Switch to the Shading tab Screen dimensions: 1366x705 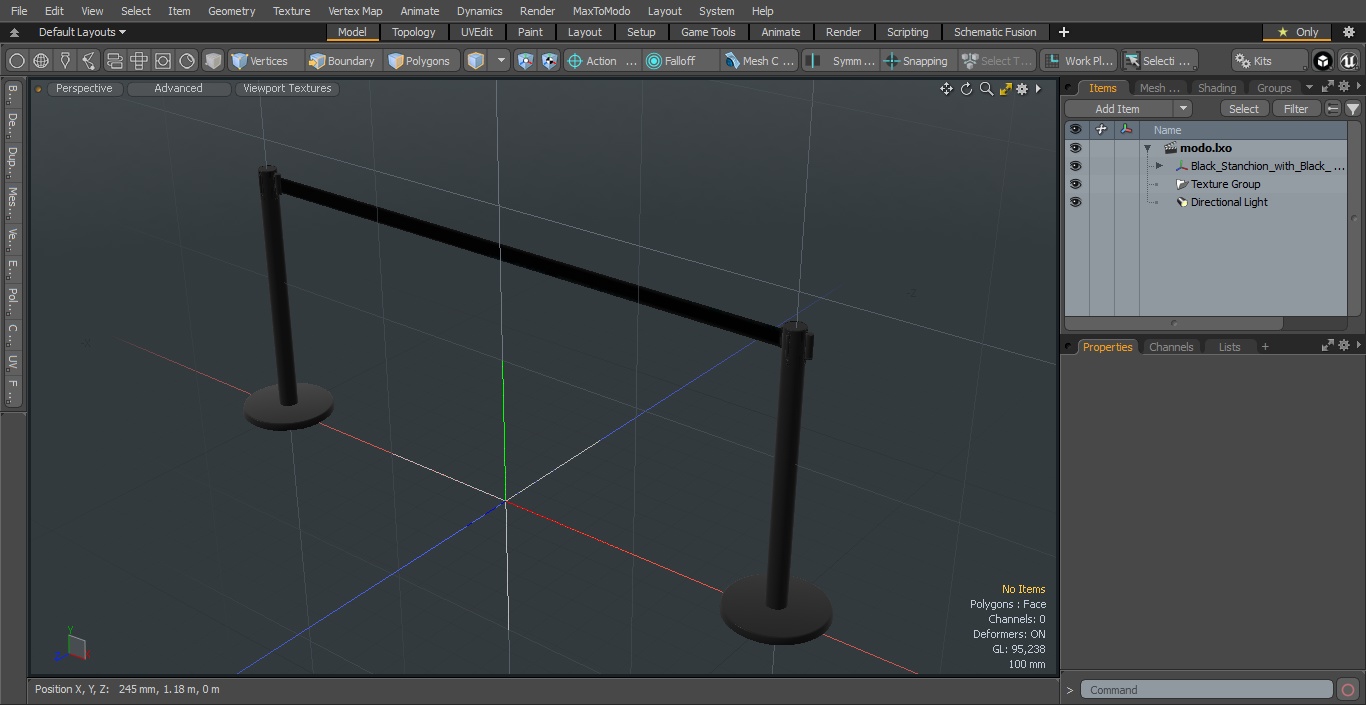(1217, 88)
